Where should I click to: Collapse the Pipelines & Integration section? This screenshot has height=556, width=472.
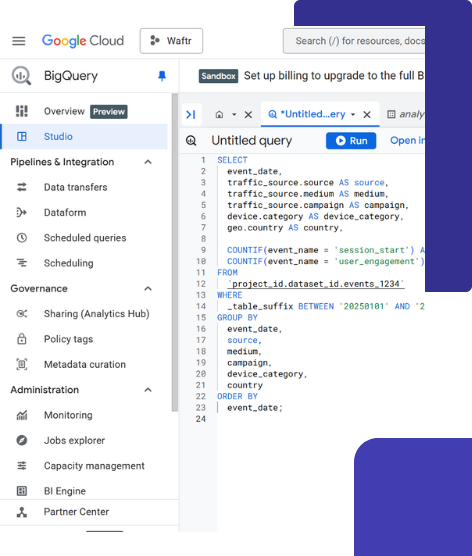tap(148, 162)
